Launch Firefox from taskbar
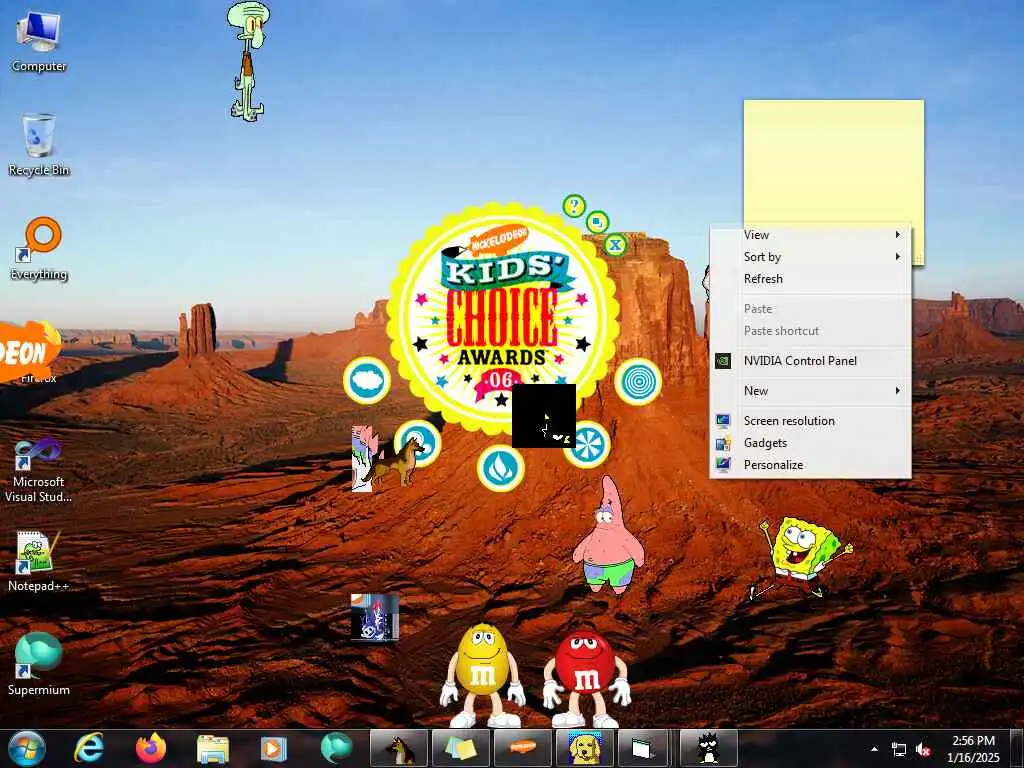The height and width of the screenshot is (768, 1024). pos(151,748)
